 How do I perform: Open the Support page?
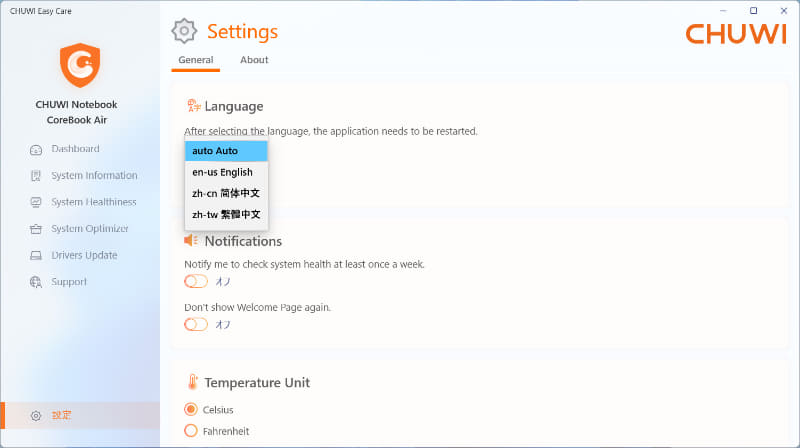(69, 282)
